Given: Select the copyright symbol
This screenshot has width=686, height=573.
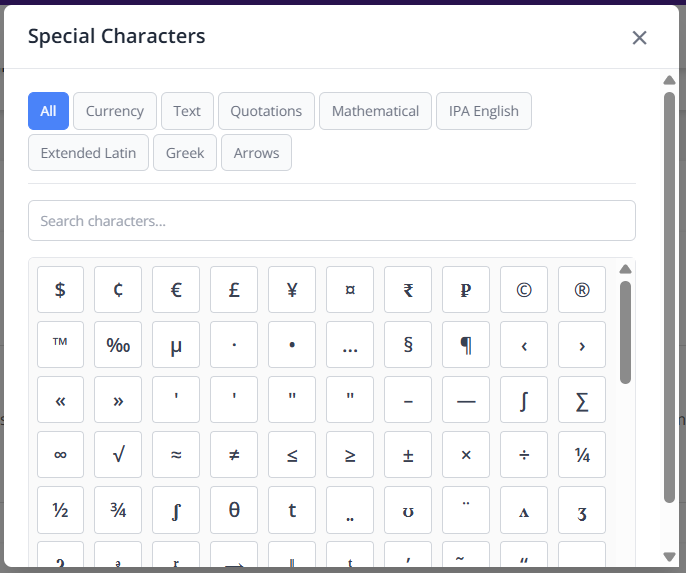Looking at the screenshot, I should coord(524,290).
